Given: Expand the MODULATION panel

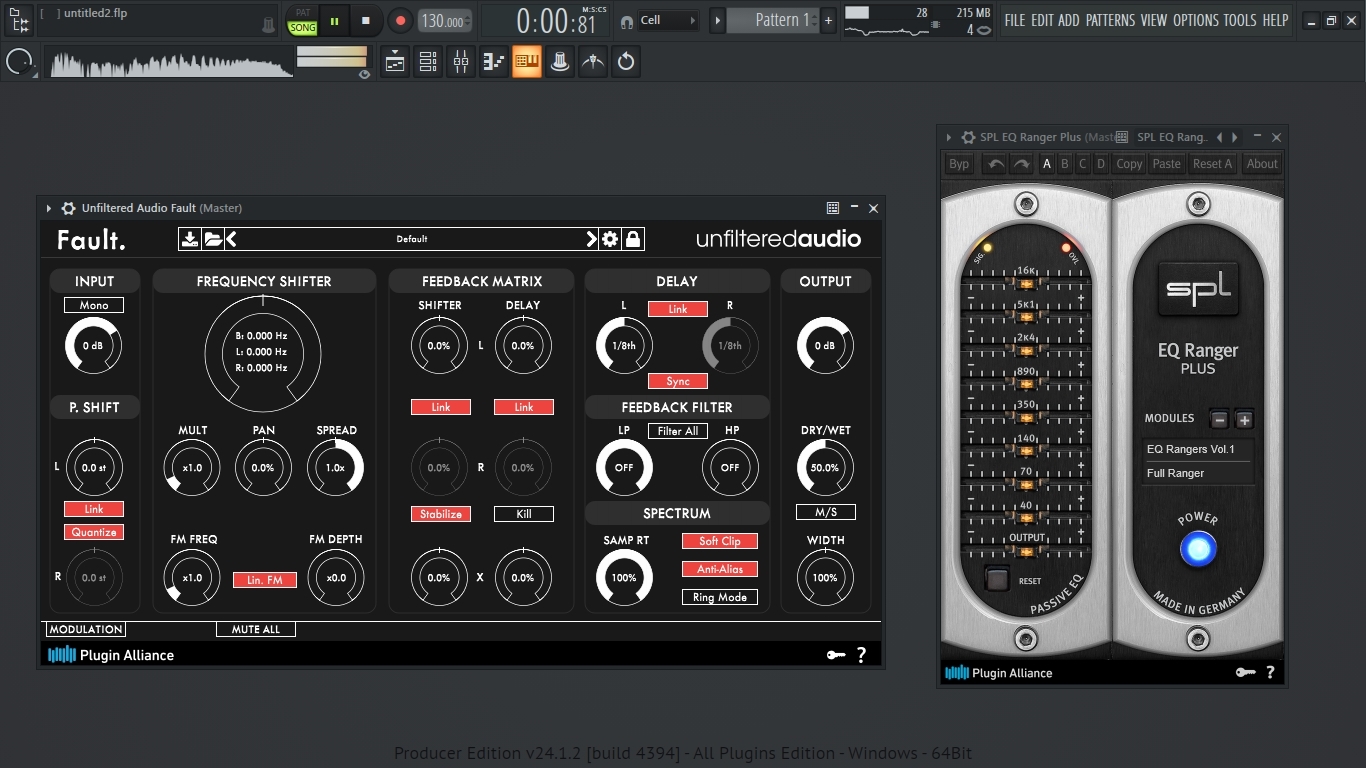Looking at the screenshot, I should click(x=86, y=629).
